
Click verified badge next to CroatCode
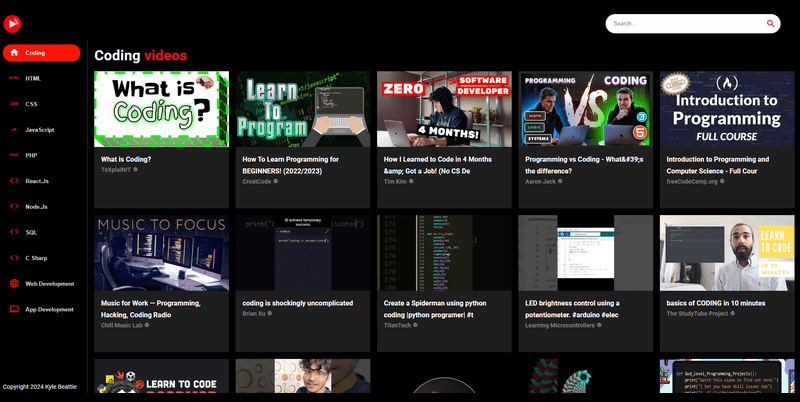pos(276,181)
